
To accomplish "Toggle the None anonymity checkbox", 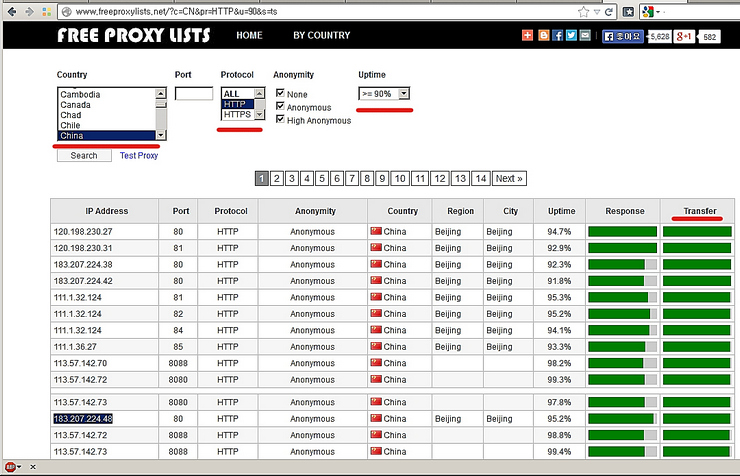I will coord(280,93).
